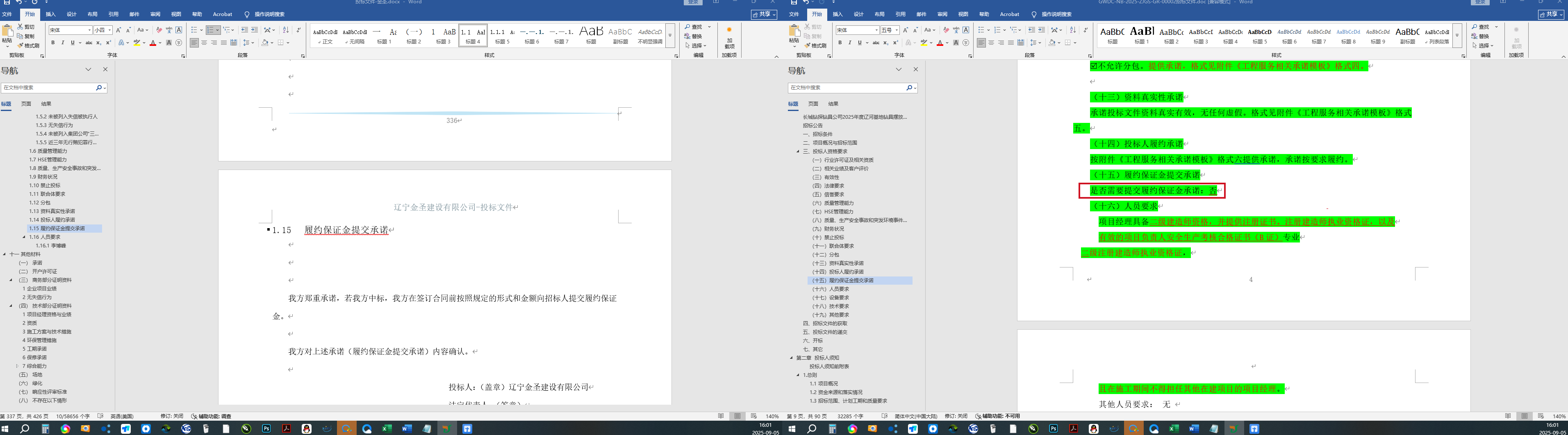
Task: Toggle underline in the right Word window
Action: [x=860, y=43]
